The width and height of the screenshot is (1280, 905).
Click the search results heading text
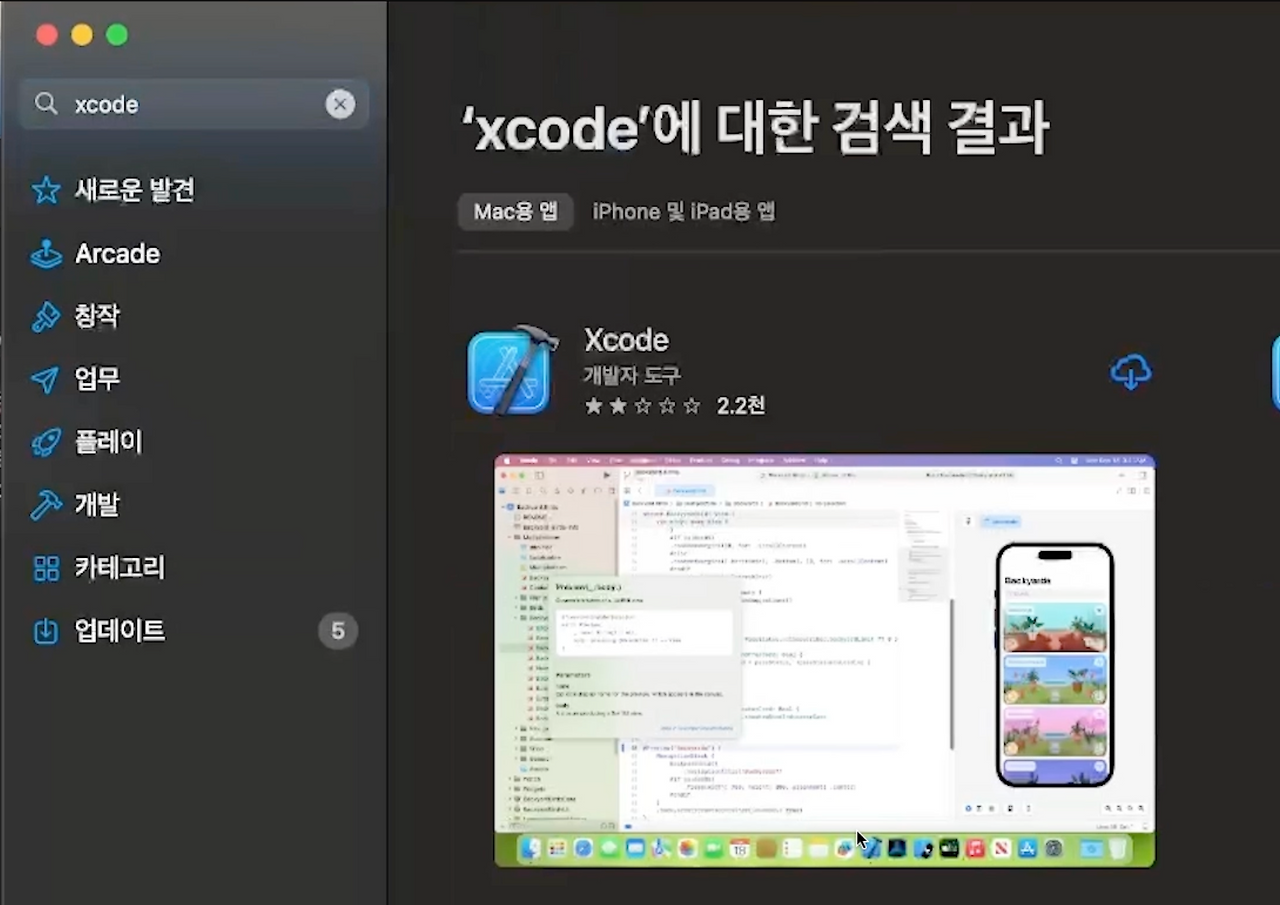pos(754,128)
